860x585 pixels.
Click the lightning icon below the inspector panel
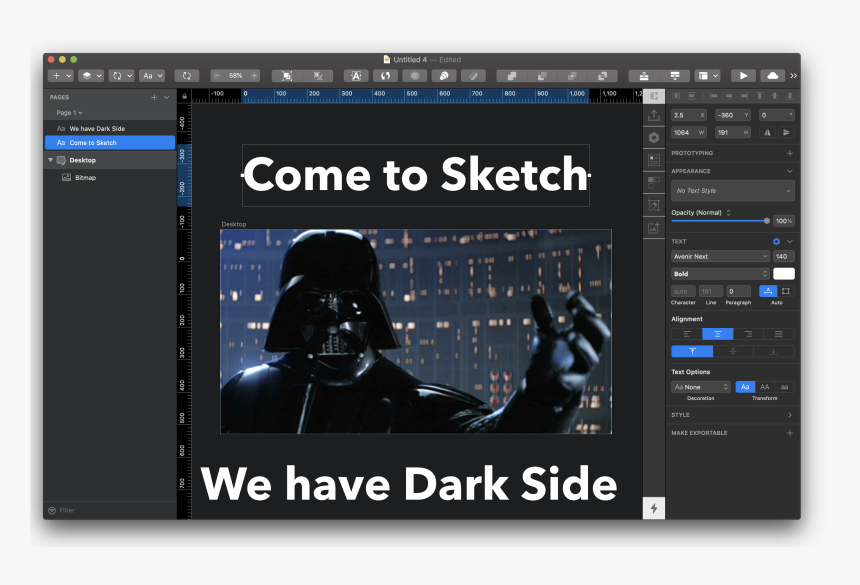click(654, 508)
